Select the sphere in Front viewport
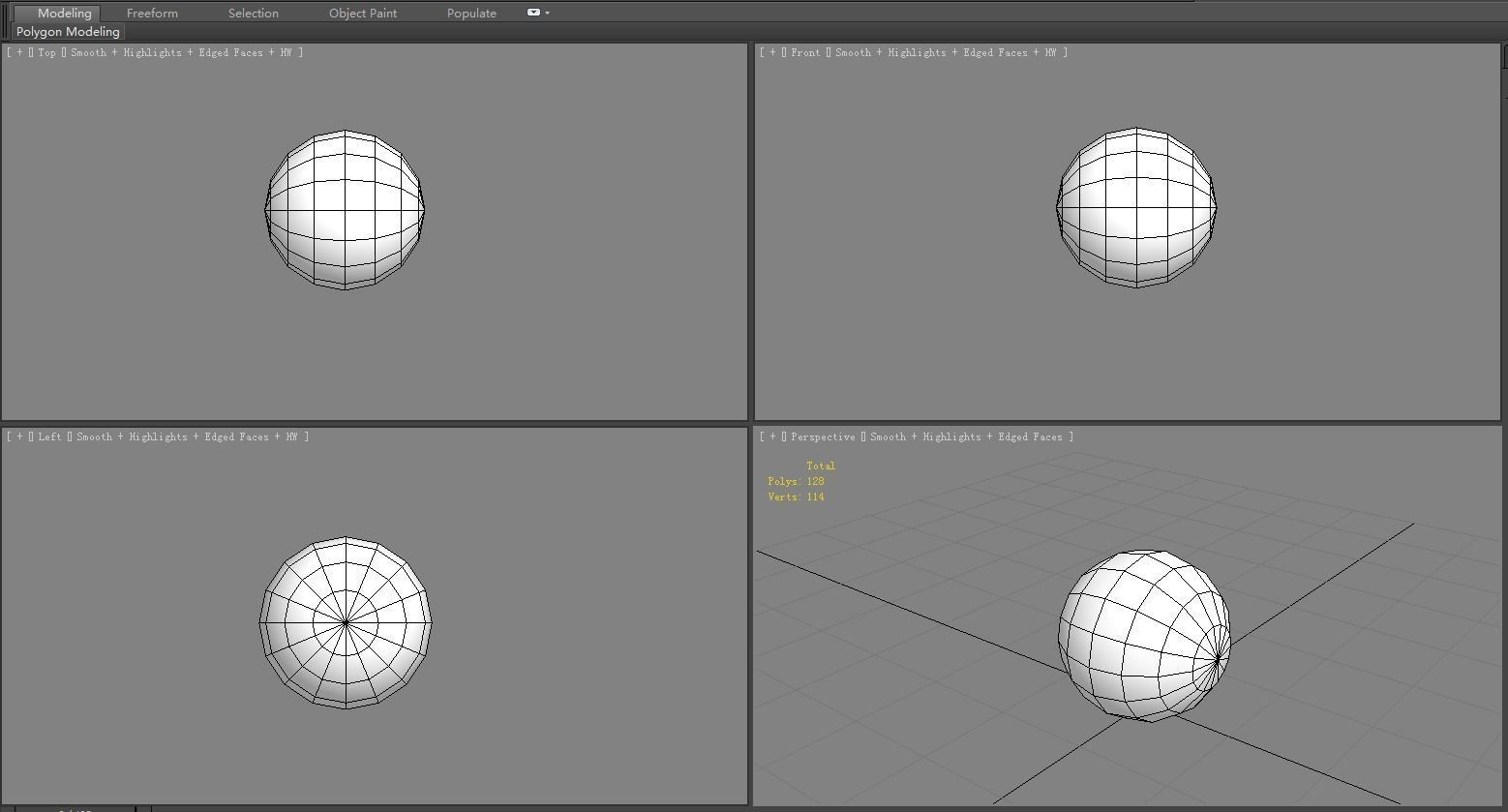Screen dimensions: 1508x812 pyautogui.click(x=1136, y=206)
